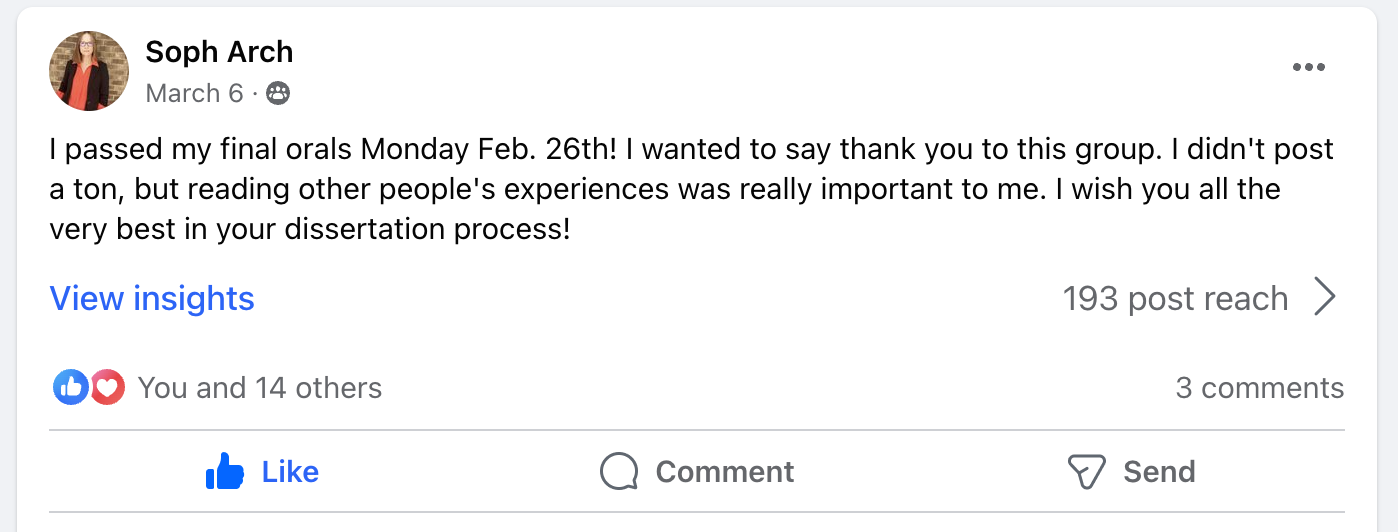Click the blue thumbs-up reaction bubble

pyautogui.click(x=71, y=387)
